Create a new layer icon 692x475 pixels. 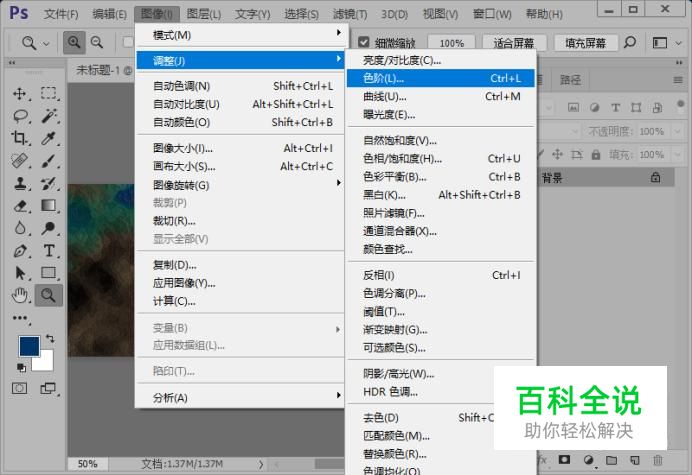(x=635, y=460)
